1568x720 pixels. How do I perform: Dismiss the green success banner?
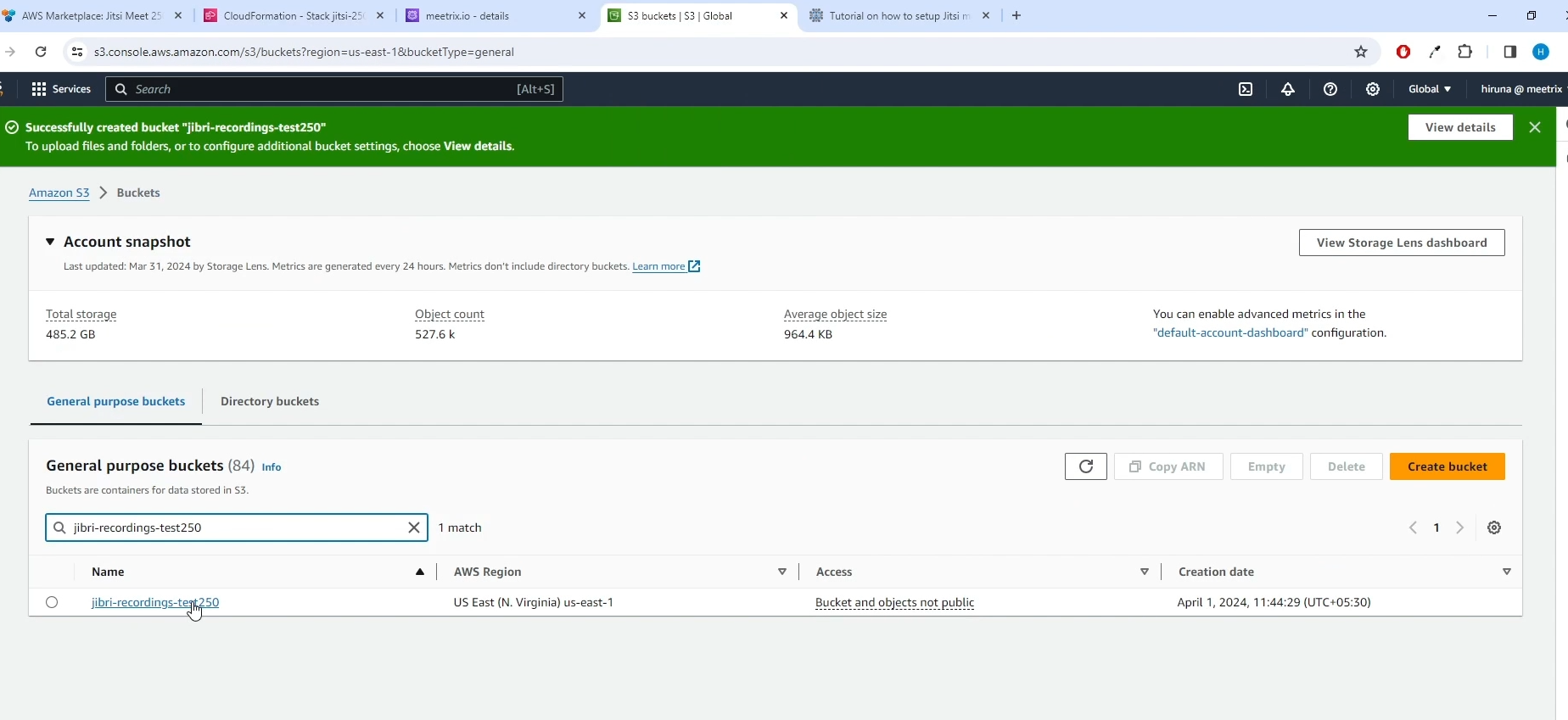click(x=1535, y=127)
